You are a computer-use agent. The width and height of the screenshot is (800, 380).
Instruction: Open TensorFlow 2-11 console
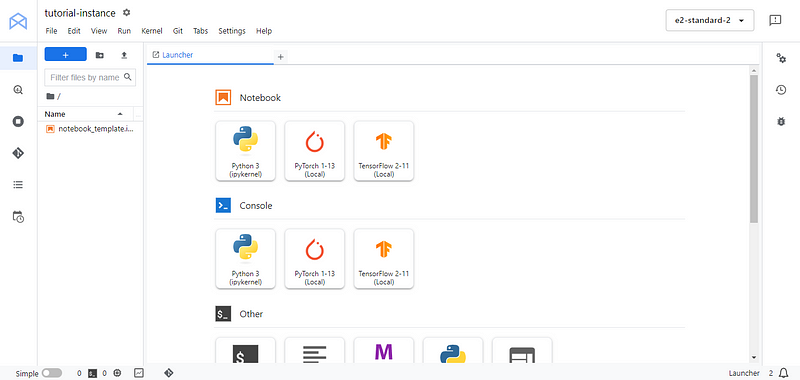pos(384,259)
